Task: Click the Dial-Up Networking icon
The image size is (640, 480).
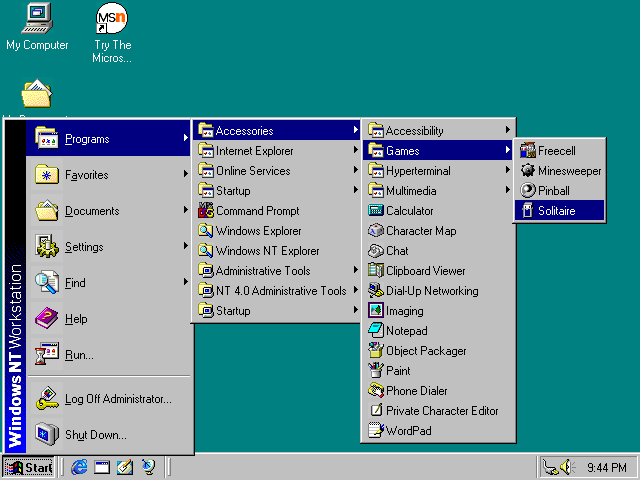Action: [376, 291]
